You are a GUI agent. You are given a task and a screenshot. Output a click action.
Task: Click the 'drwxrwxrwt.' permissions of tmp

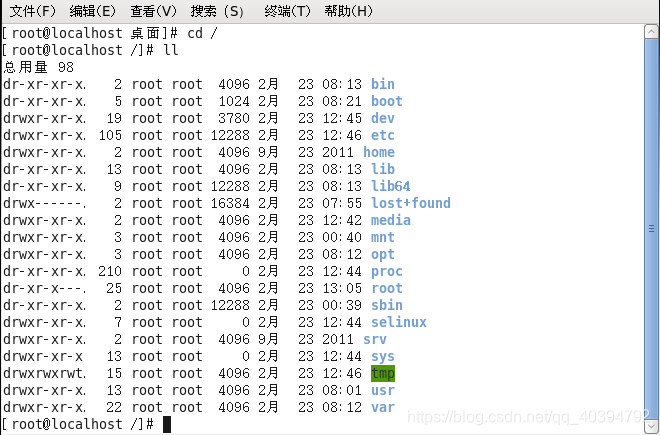45,373
